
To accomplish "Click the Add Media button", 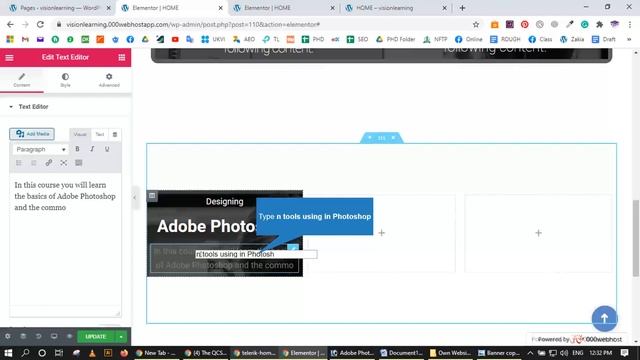I will (32, 134).
